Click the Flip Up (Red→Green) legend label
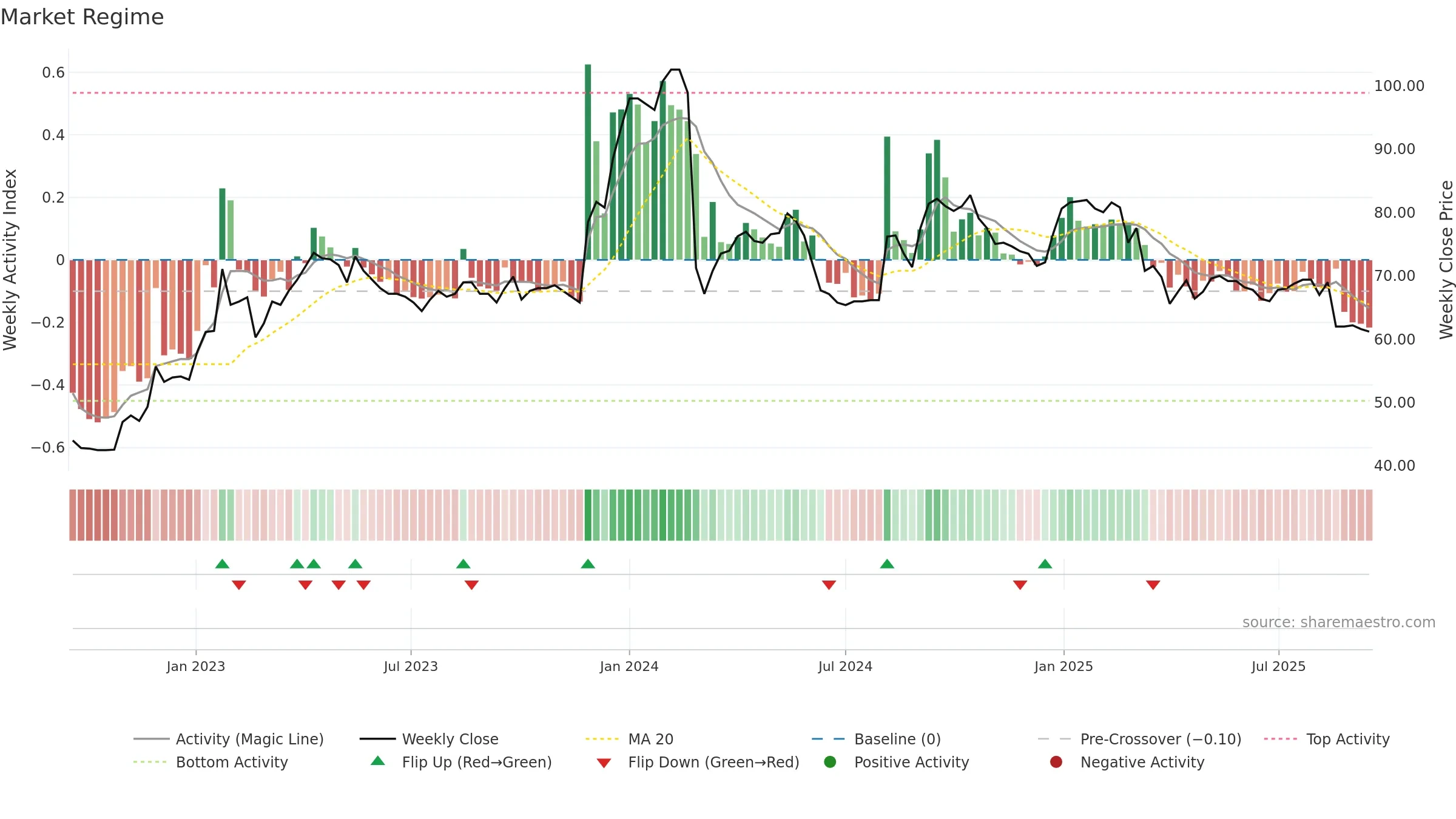 [477, 762]
